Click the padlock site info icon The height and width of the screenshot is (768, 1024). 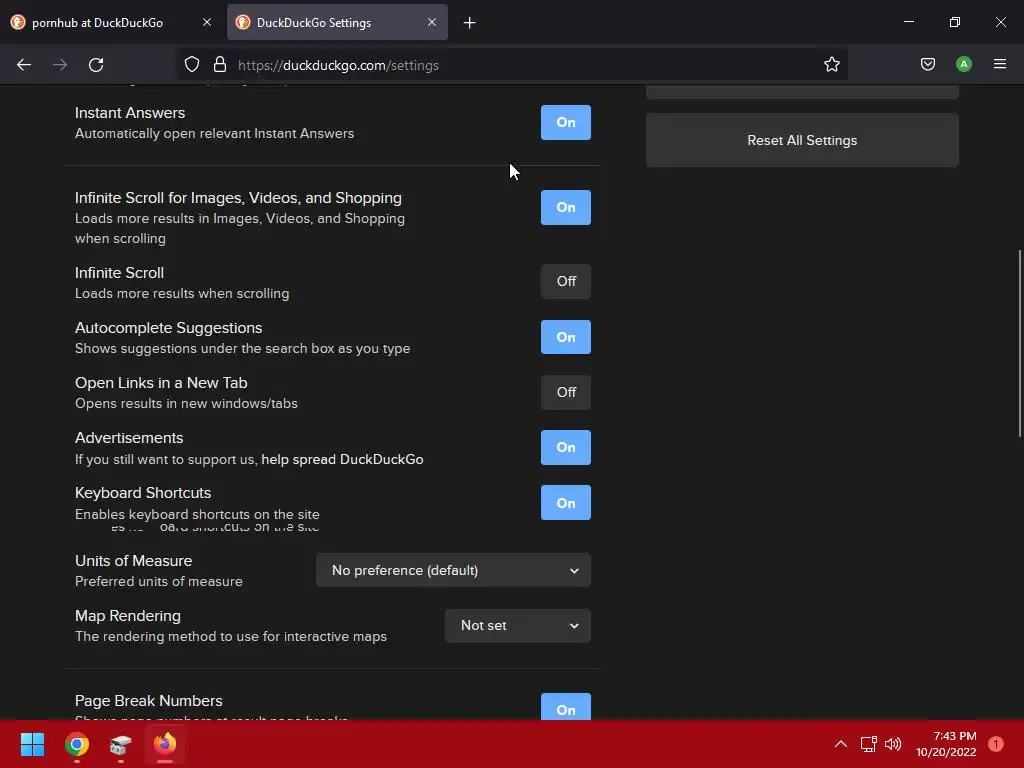click(x=220, y=65)
